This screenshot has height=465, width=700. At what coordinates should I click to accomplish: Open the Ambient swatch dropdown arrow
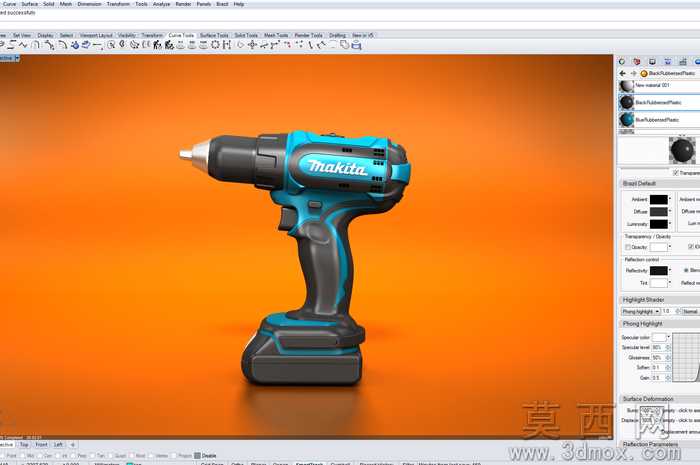click(x=670, y=199)
